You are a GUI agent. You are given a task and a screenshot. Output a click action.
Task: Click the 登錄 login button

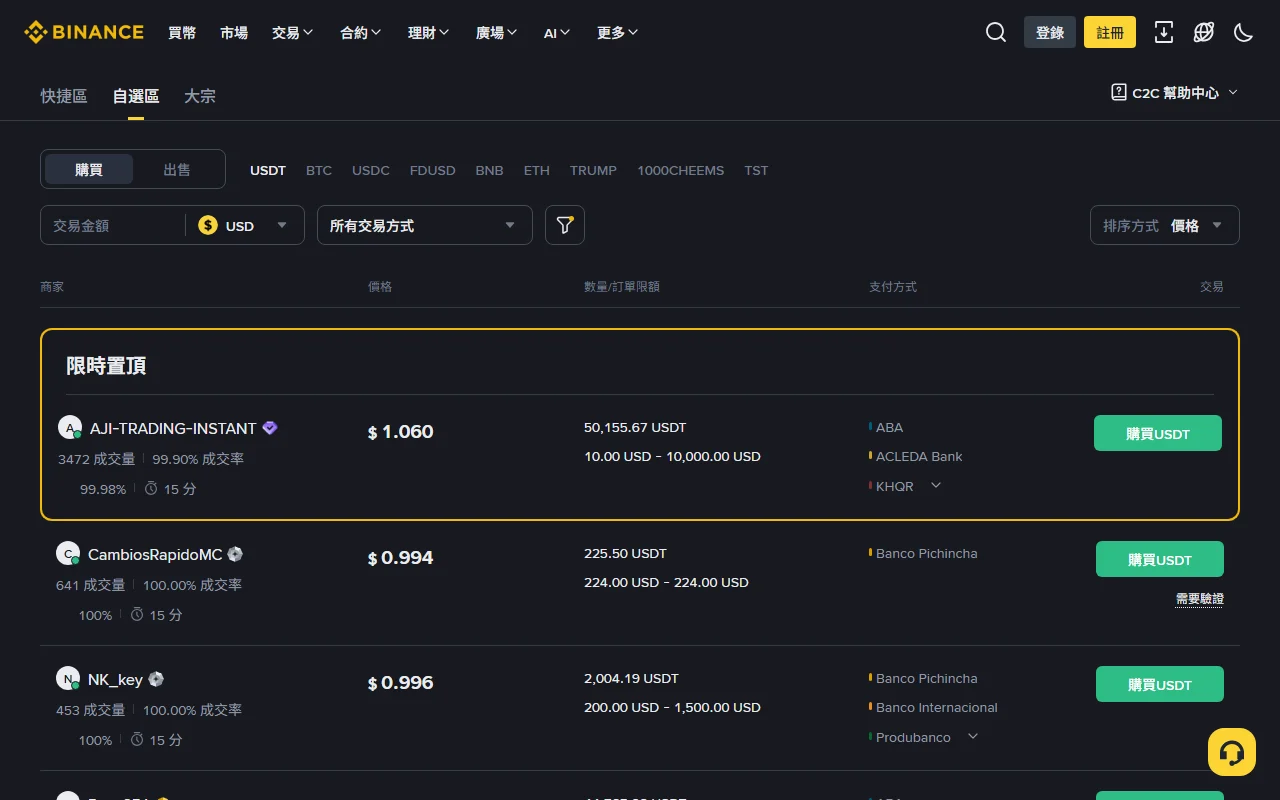1050,32
